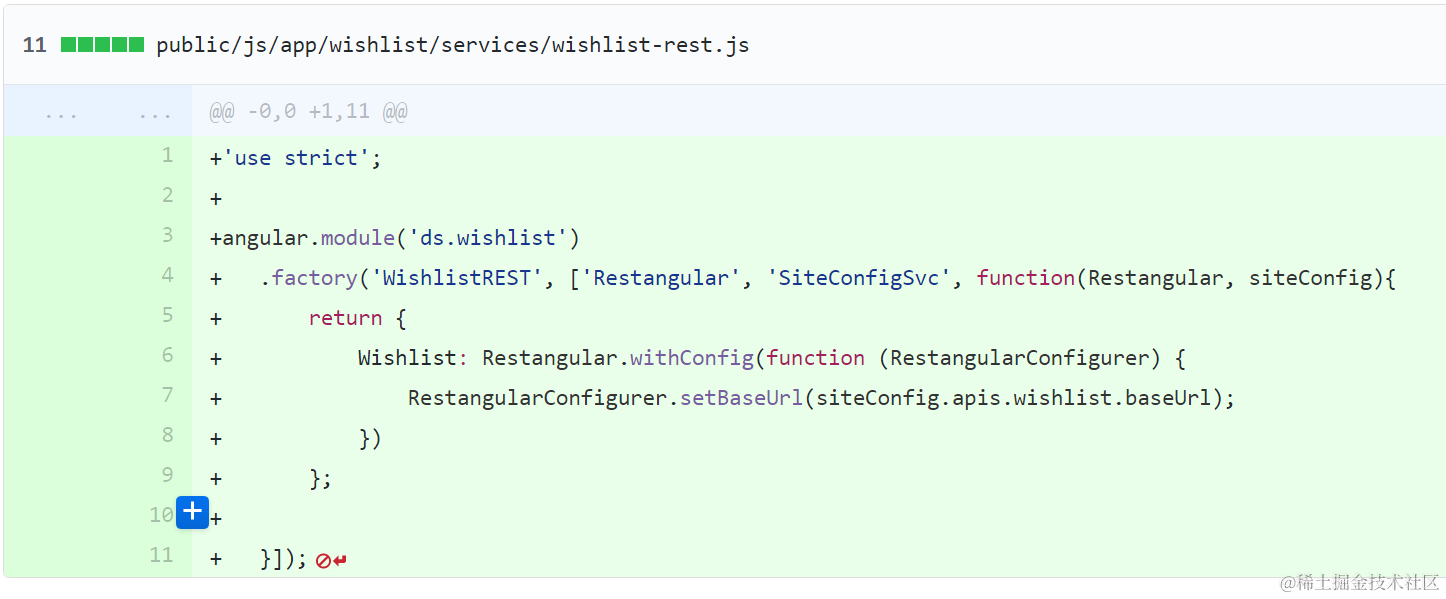
Task: Open file path wishlist-rest.js link
Action: click(x=453, y=45)
